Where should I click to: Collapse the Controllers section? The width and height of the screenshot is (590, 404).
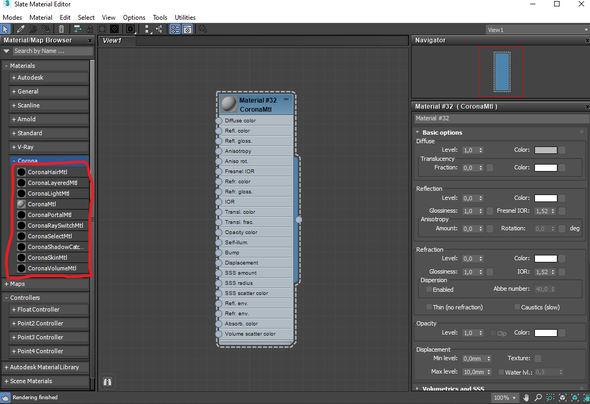pos(46,298)
